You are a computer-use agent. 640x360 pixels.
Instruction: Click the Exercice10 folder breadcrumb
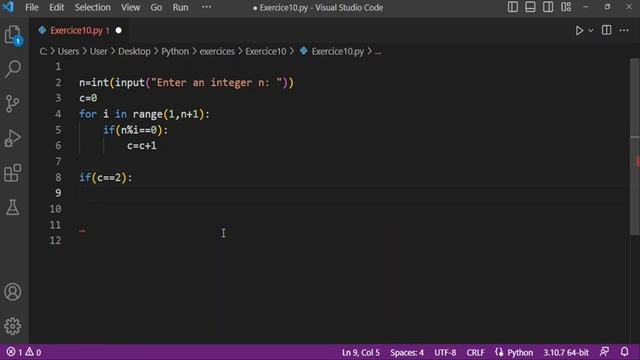point(266,51)
